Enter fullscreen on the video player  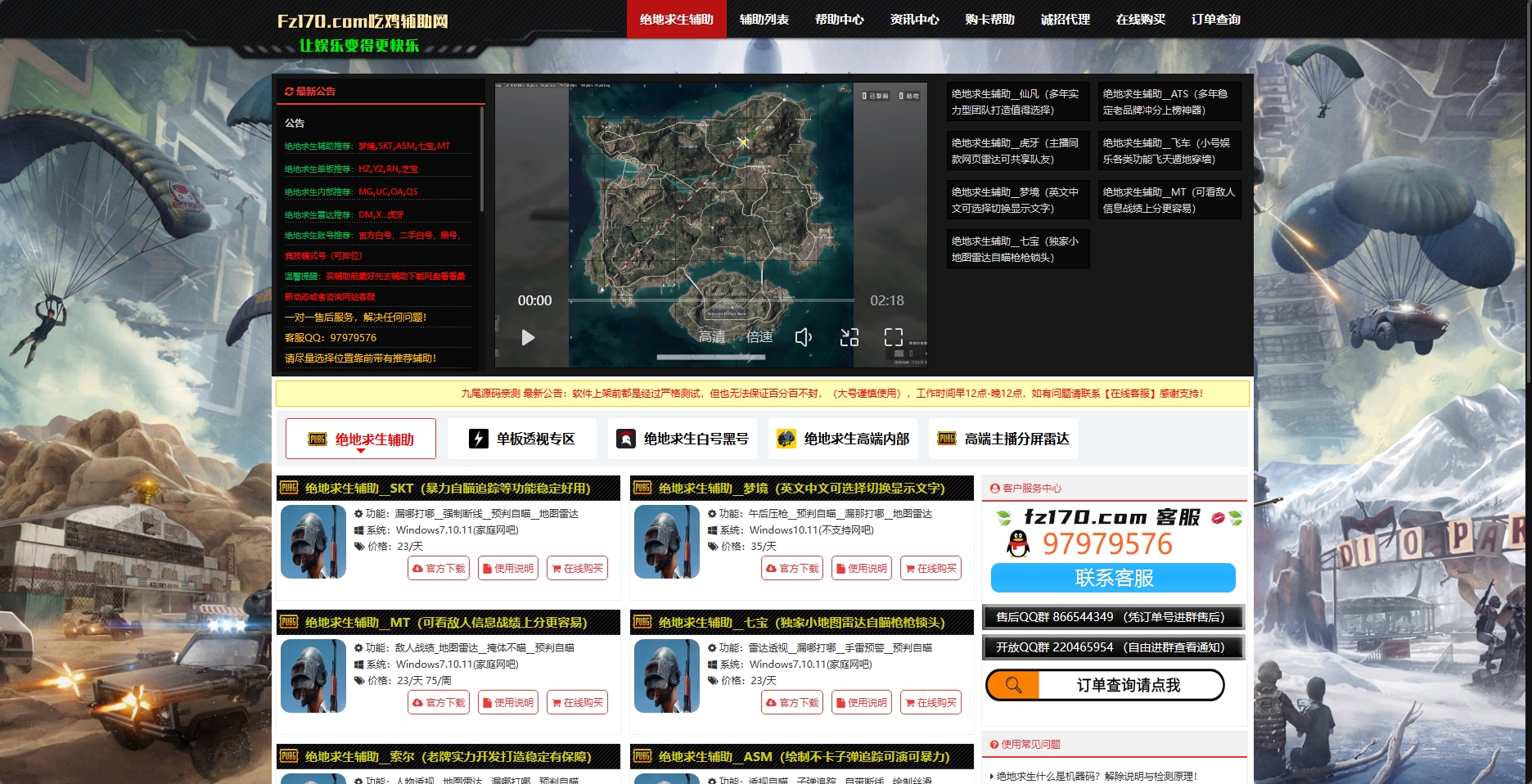894,337
